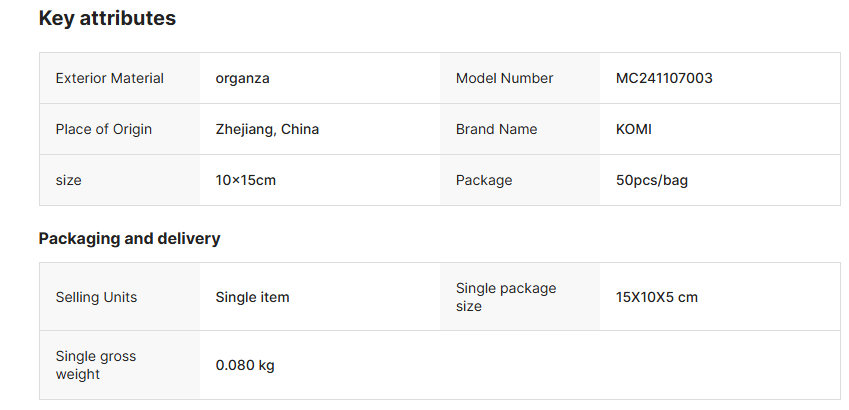
Task: Select model number MC241107003 text
Action: pyautogui.click(x=664, y=78)
